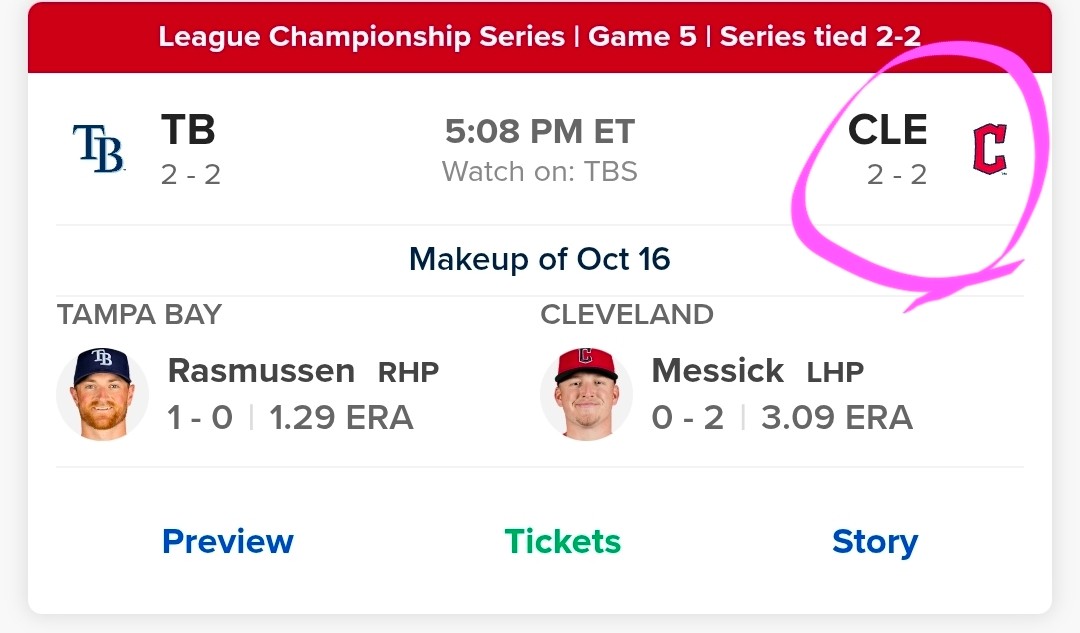
Task: Click the CLEVELAND heading
Action: (627, 315)
